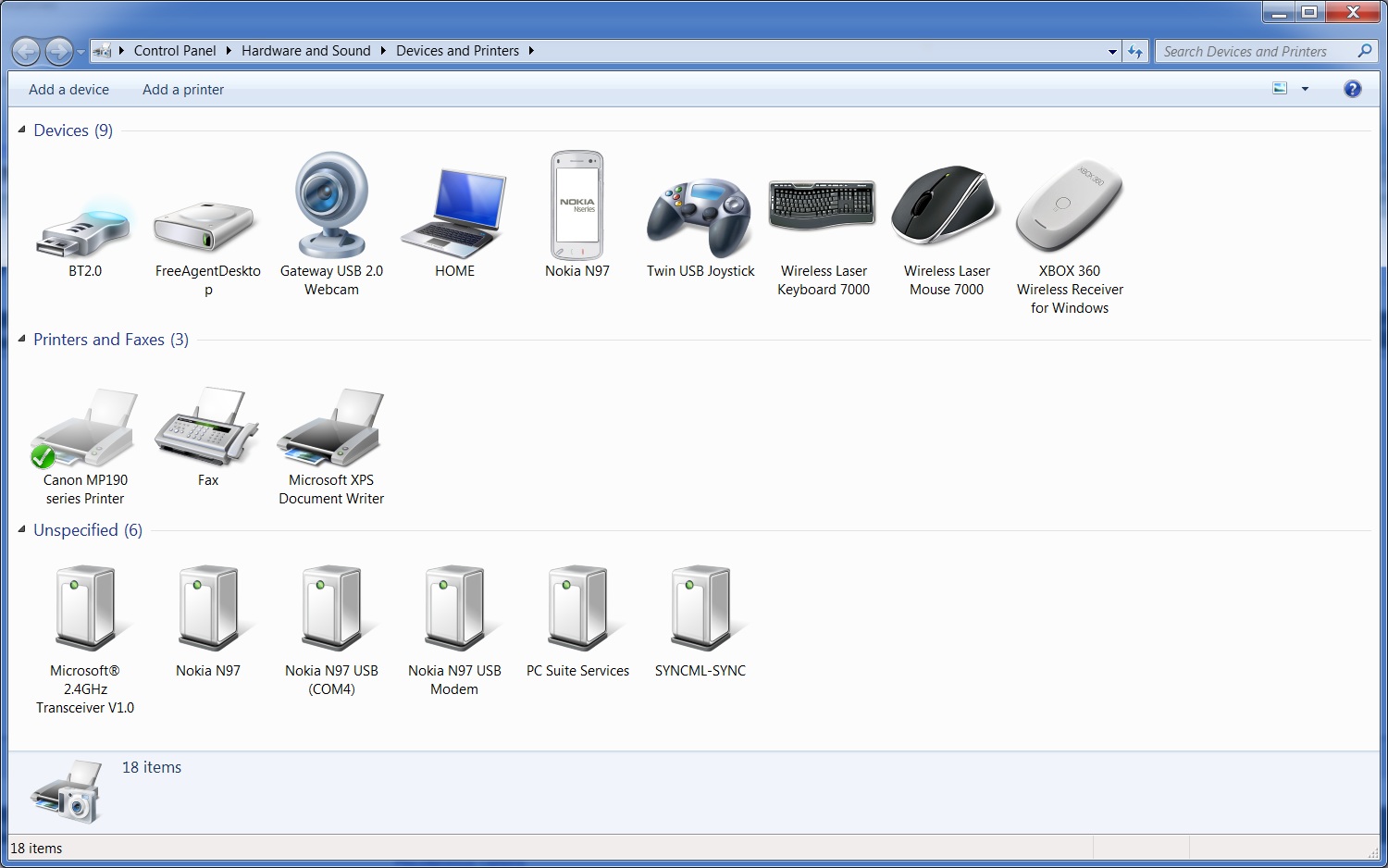Image resolution: width=1388 pixels, height=868 pixels.
Task: Expand arrow after Control Panel breadcrumb
Action: coord(228,51)
